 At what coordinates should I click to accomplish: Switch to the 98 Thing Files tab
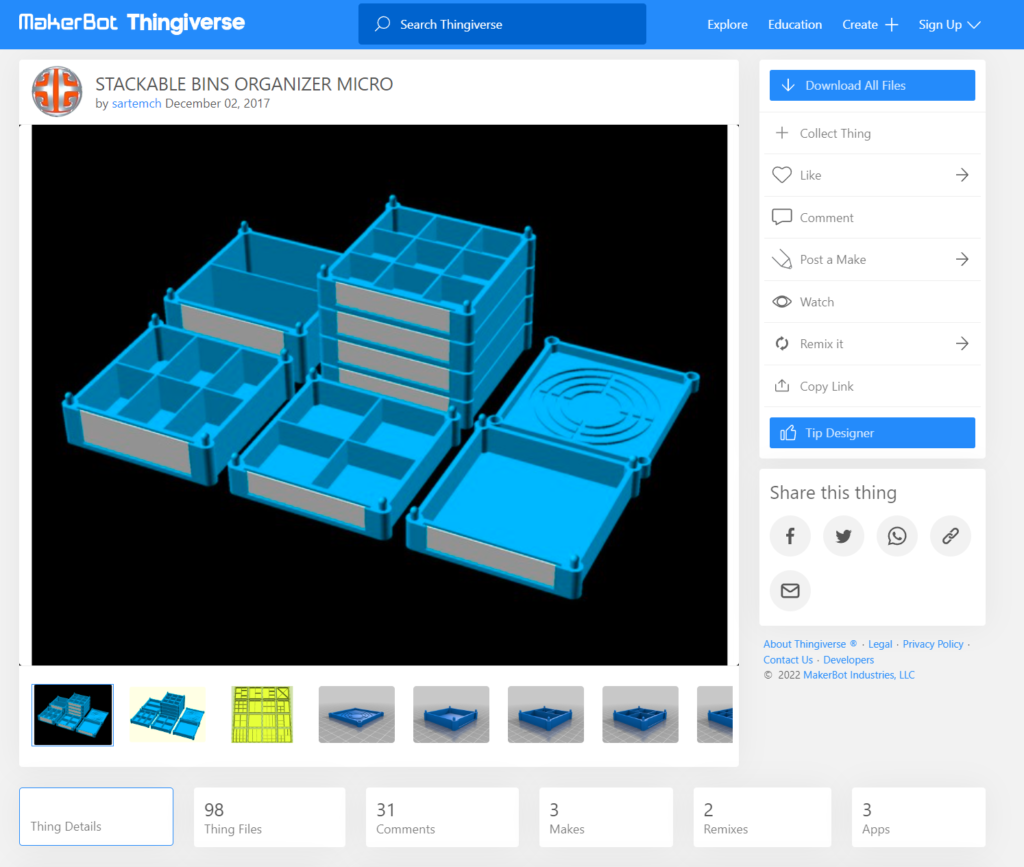click(x=269, y=817)
